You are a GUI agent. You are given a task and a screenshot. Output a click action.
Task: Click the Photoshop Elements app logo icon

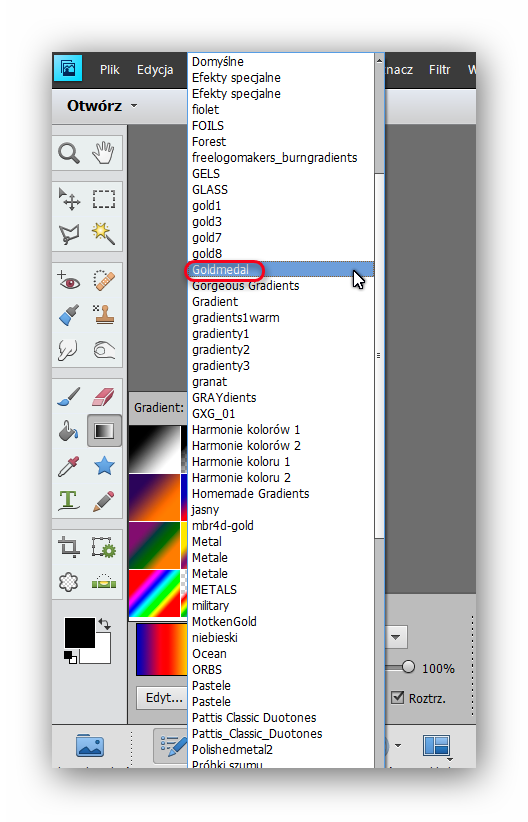pyautogui.click(x=68, y=68)
